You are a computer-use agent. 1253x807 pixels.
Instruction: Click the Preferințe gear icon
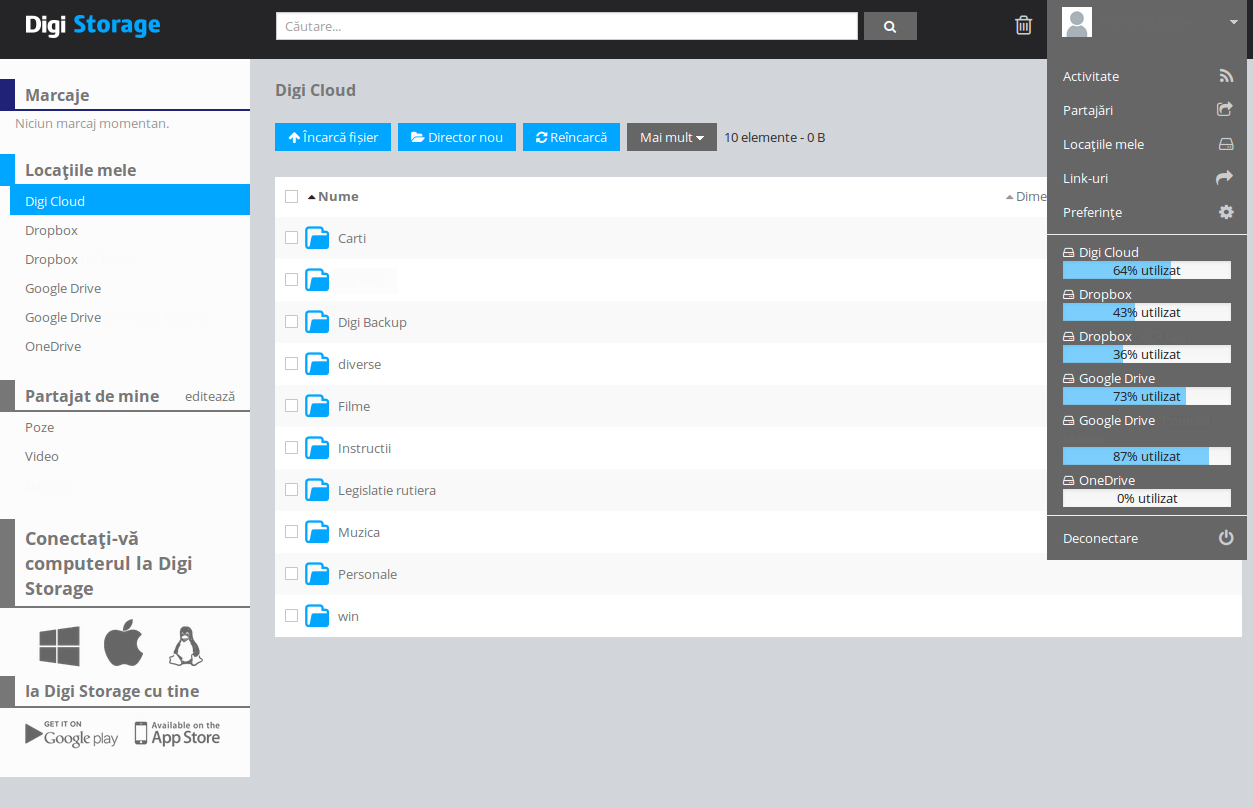coord(1225,212)
